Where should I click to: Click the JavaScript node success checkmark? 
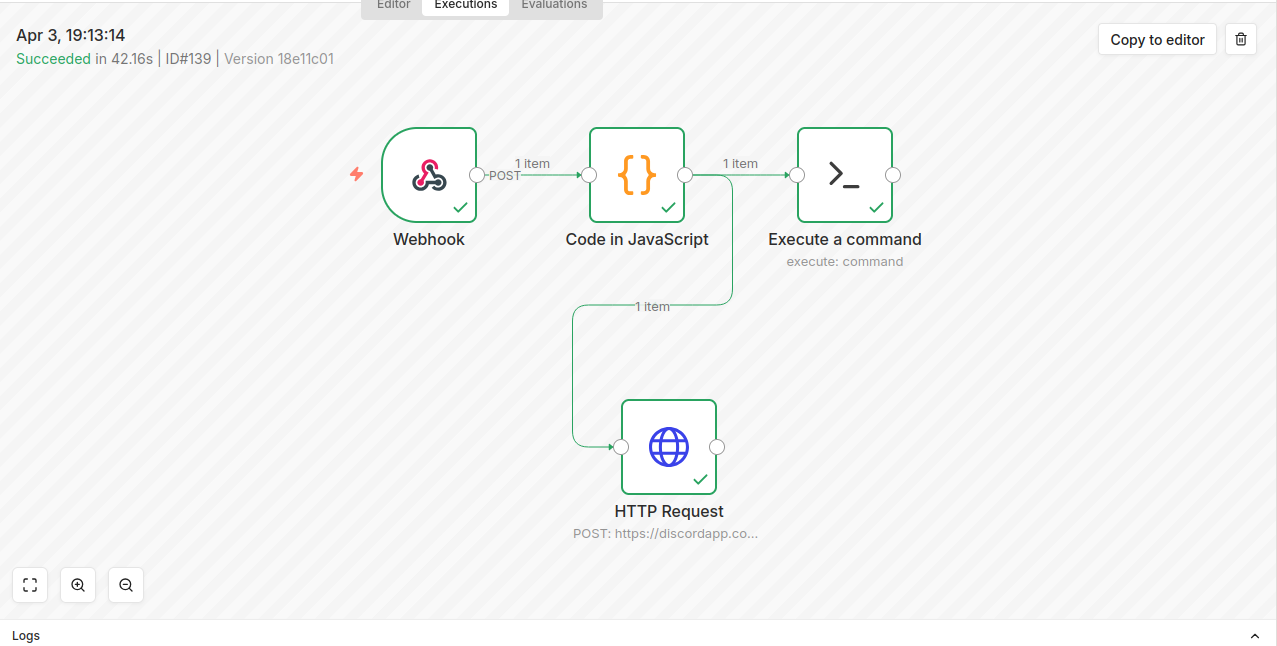[x=668, y=207]
